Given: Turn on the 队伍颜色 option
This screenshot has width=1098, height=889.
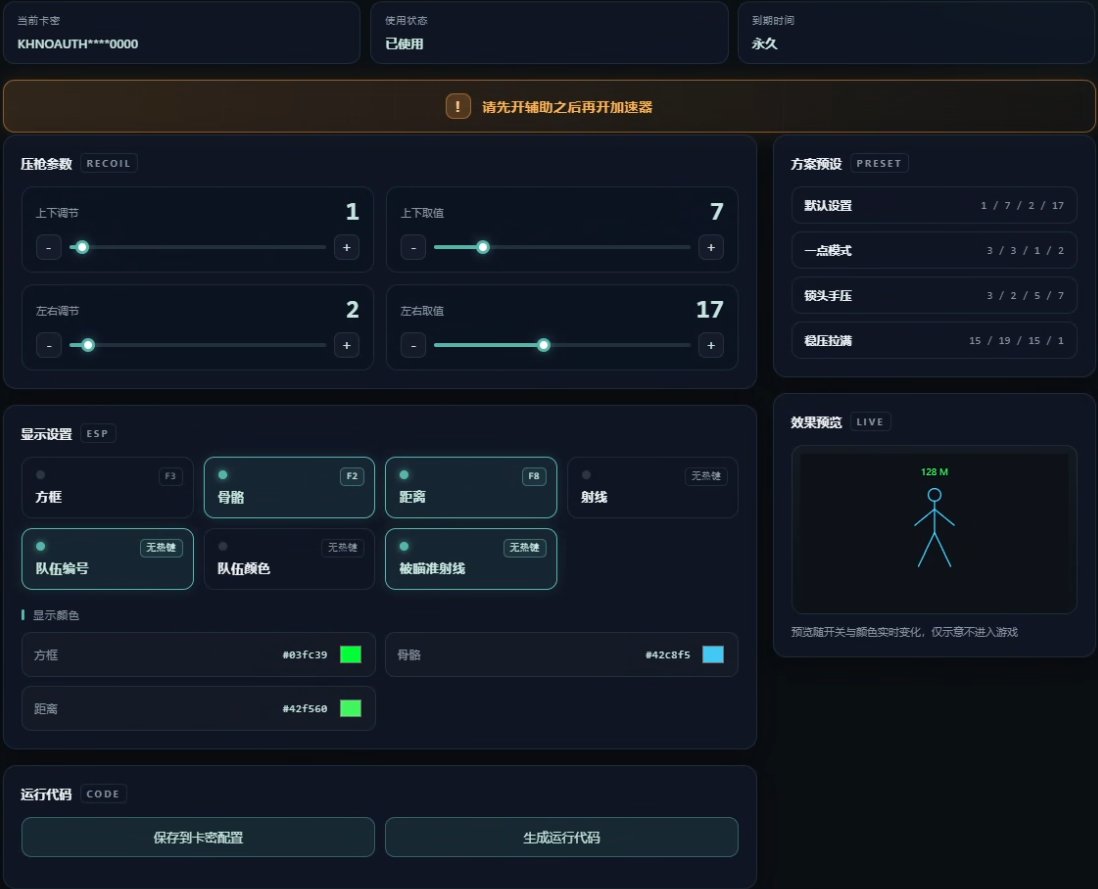Looking at the screenshot, I should click(x=289, y=559).
